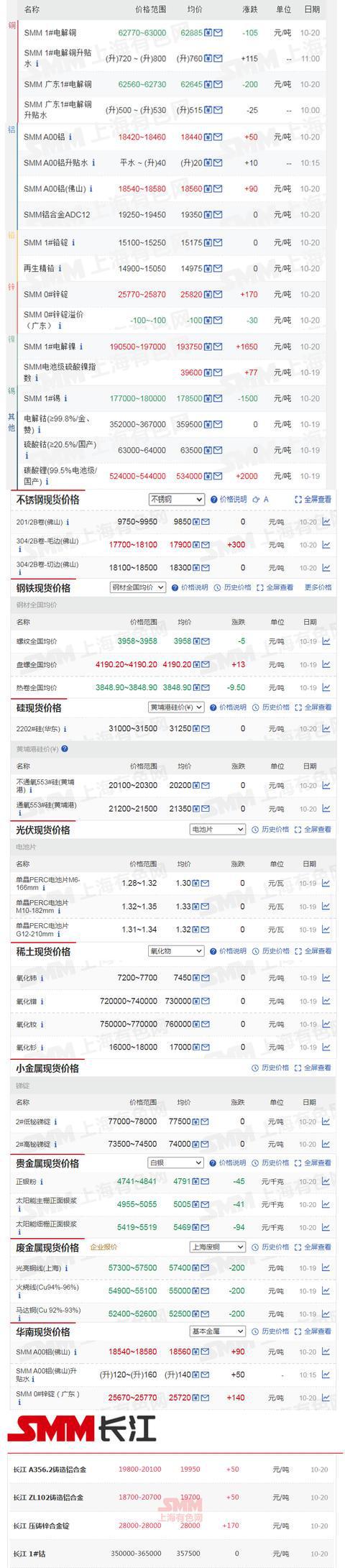345x1568 pixels.
Task: Open the trend chart icon for 光亮铜线(上海)
Action: (x=326, y=1268)
